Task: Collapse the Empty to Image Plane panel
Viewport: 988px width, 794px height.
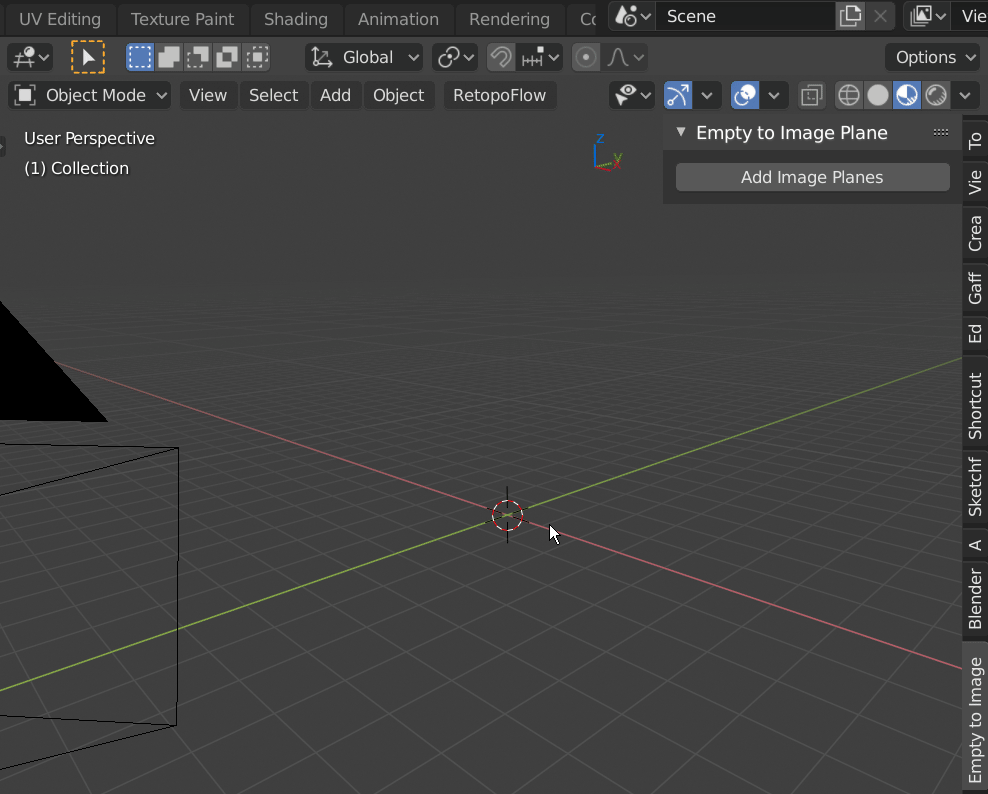Action: (x=681, y=132)
